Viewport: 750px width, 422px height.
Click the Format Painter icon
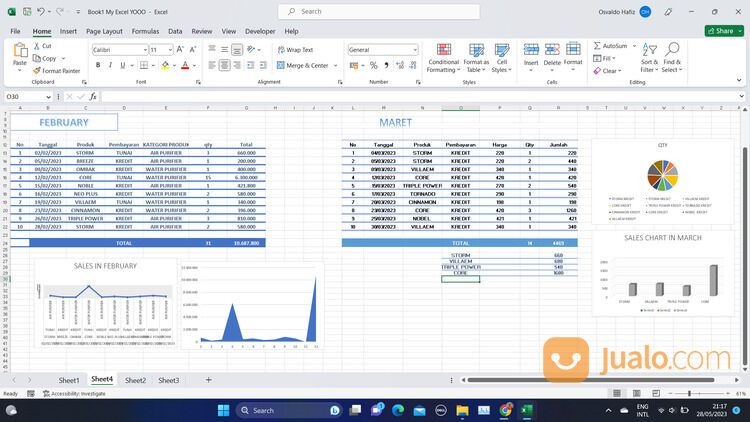(37, 71)
